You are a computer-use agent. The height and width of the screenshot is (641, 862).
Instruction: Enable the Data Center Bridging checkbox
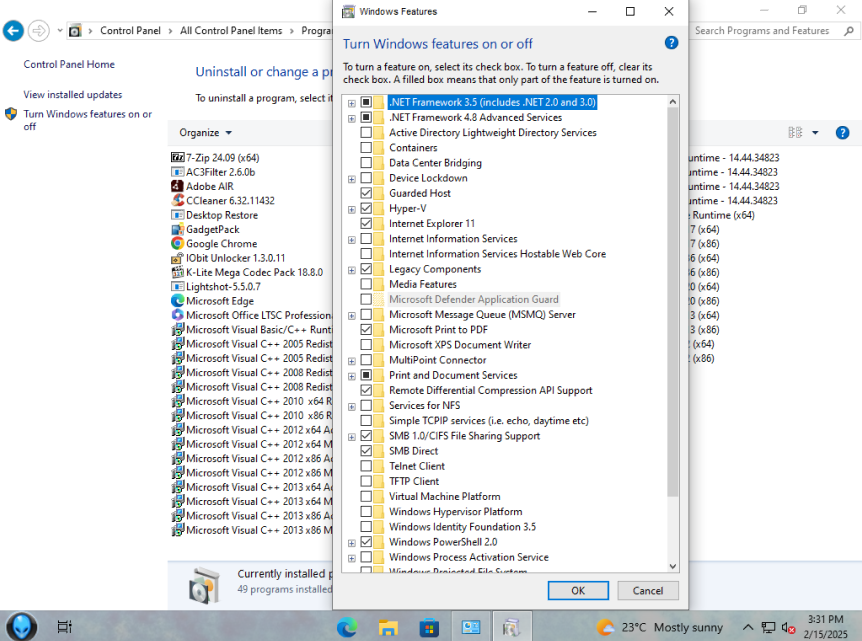366,163
